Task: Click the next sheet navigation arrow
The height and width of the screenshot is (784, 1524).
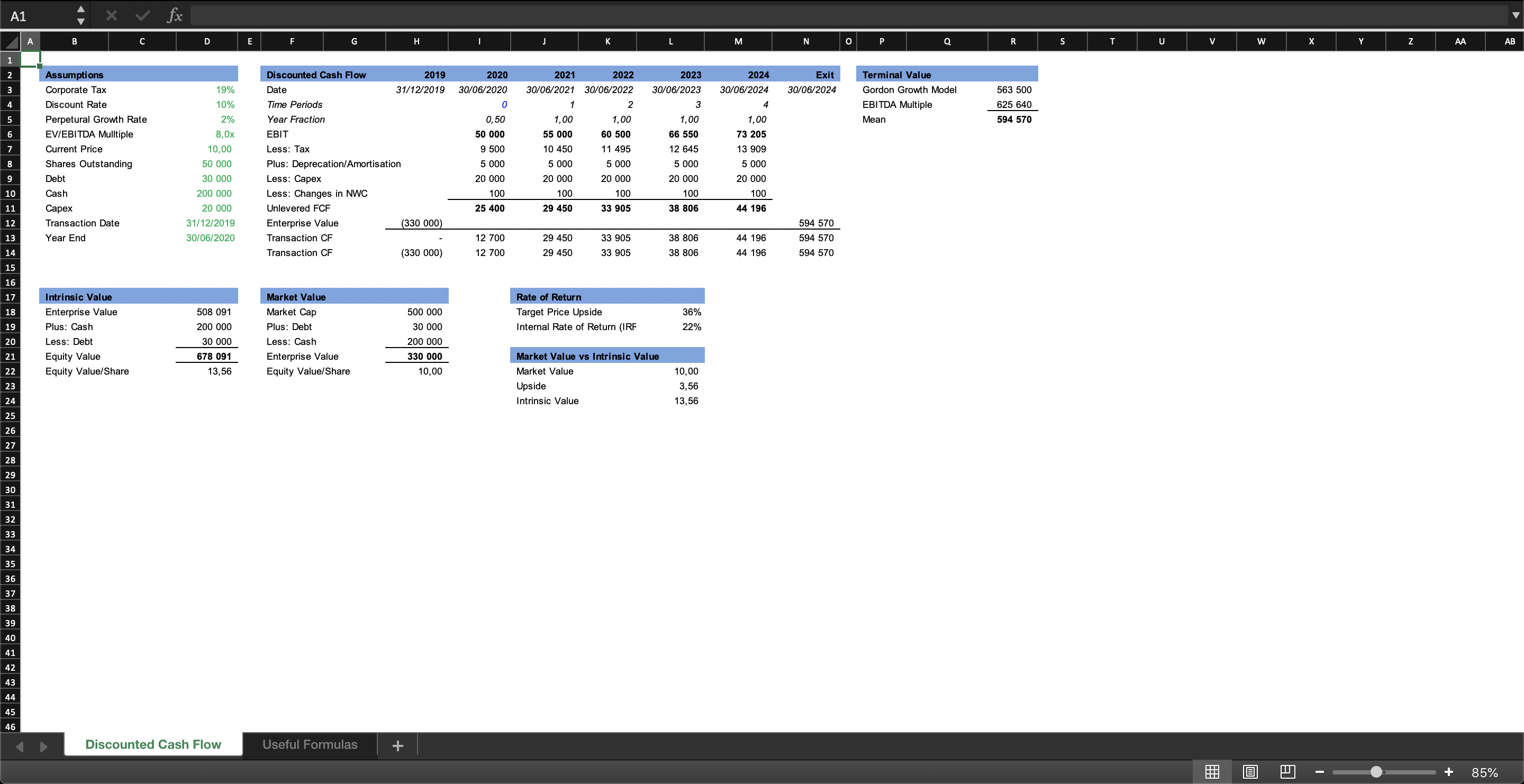Action: pos(43,746)
